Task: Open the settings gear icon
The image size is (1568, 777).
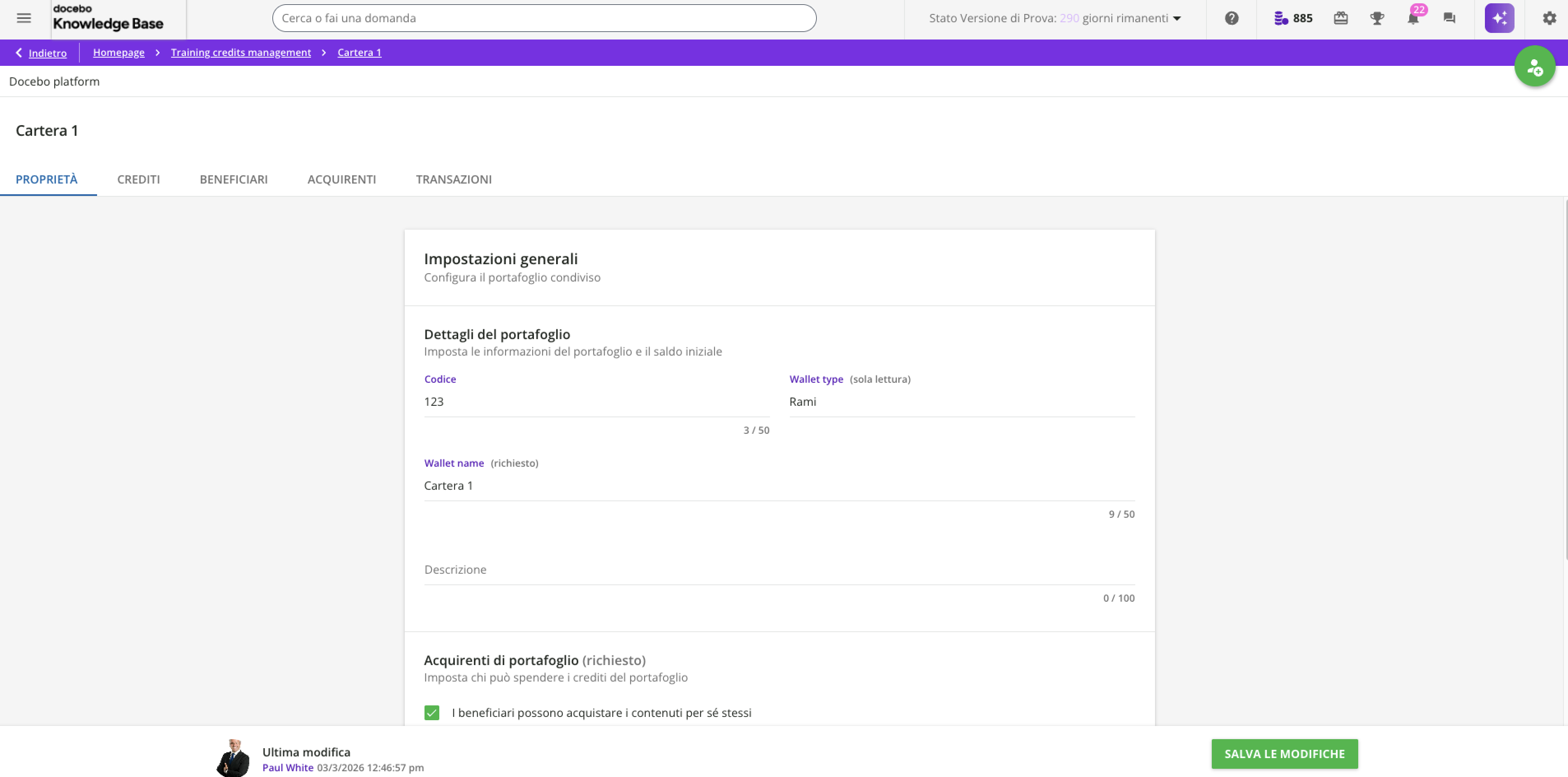Action: pos(1549,18)
